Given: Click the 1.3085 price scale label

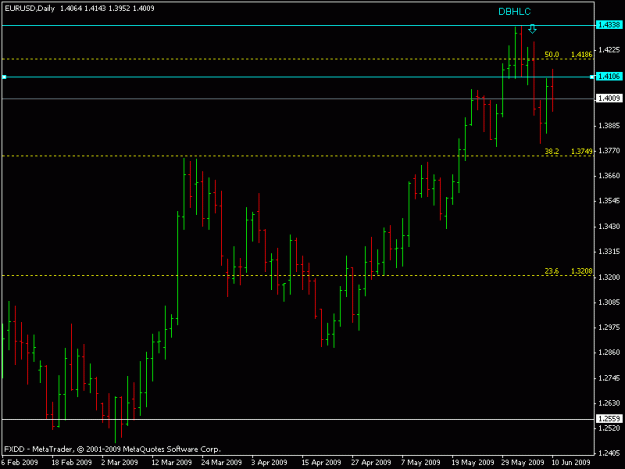Looking at the screenshot, I should pyautogui.click(x=609, y=302).
